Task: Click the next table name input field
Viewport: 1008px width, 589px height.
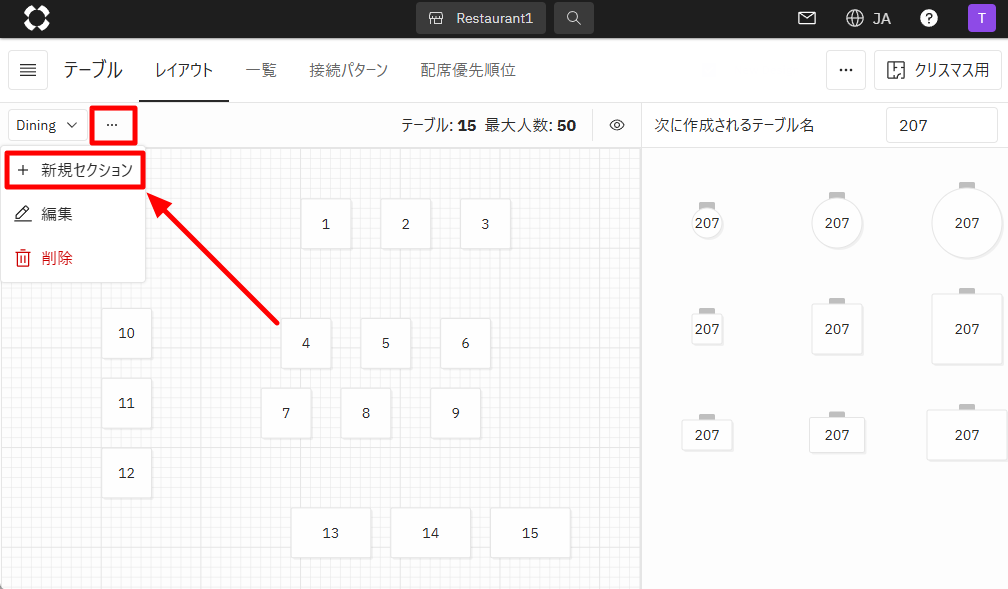Action: 941,125
